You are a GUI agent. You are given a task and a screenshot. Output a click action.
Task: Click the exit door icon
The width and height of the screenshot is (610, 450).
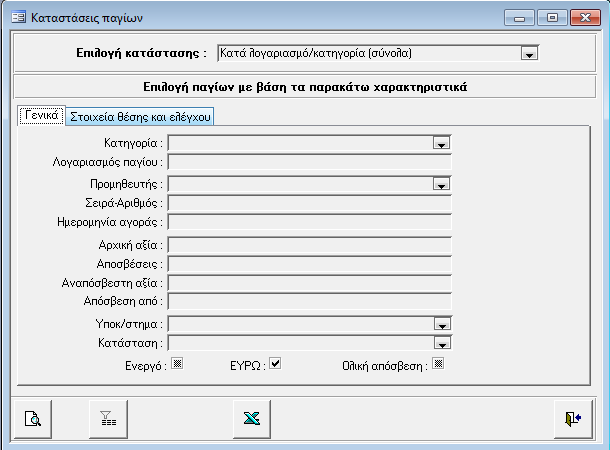coord(572,420)
